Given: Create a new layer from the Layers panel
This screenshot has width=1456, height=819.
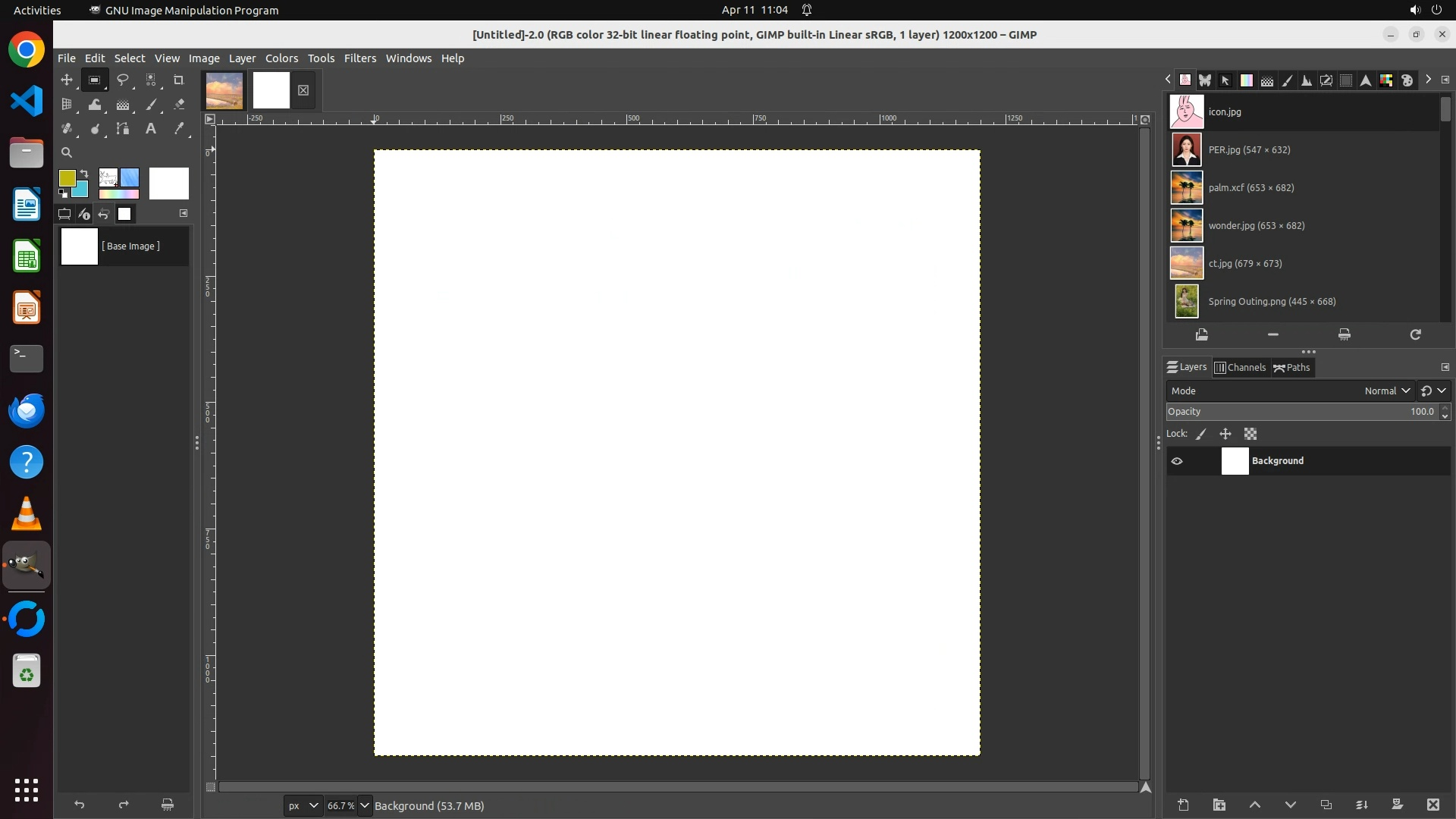Looking at the screenshot, I should coord(1183,805).
